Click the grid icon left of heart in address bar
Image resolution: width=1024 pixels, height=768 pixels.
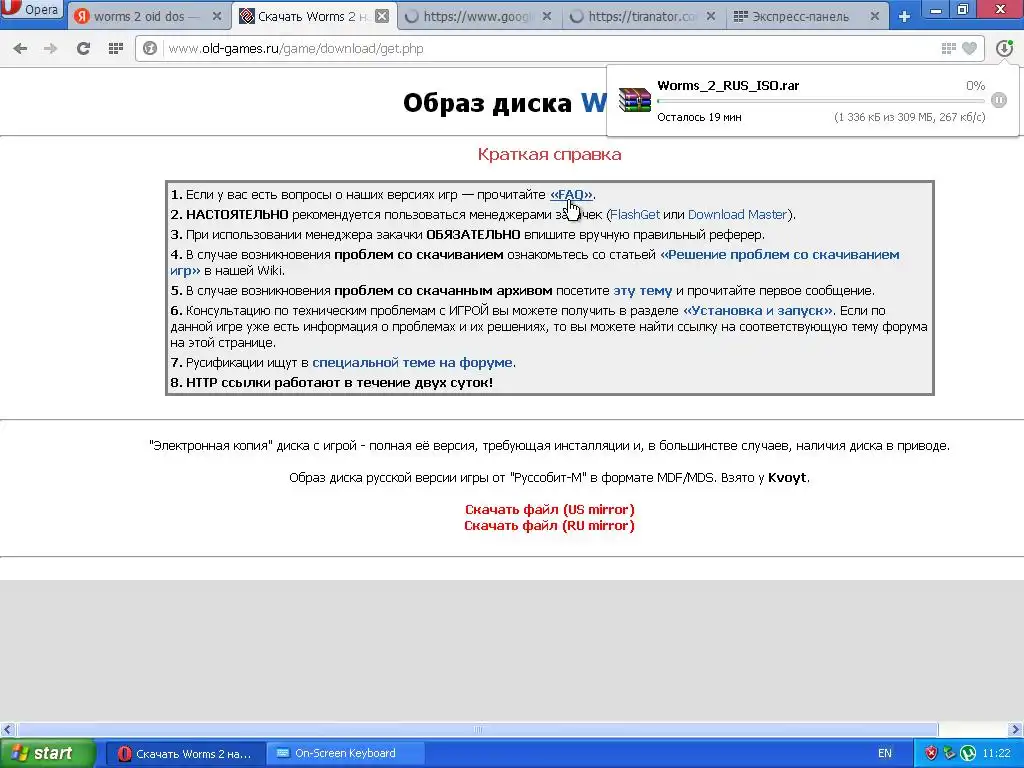(948, 48)
